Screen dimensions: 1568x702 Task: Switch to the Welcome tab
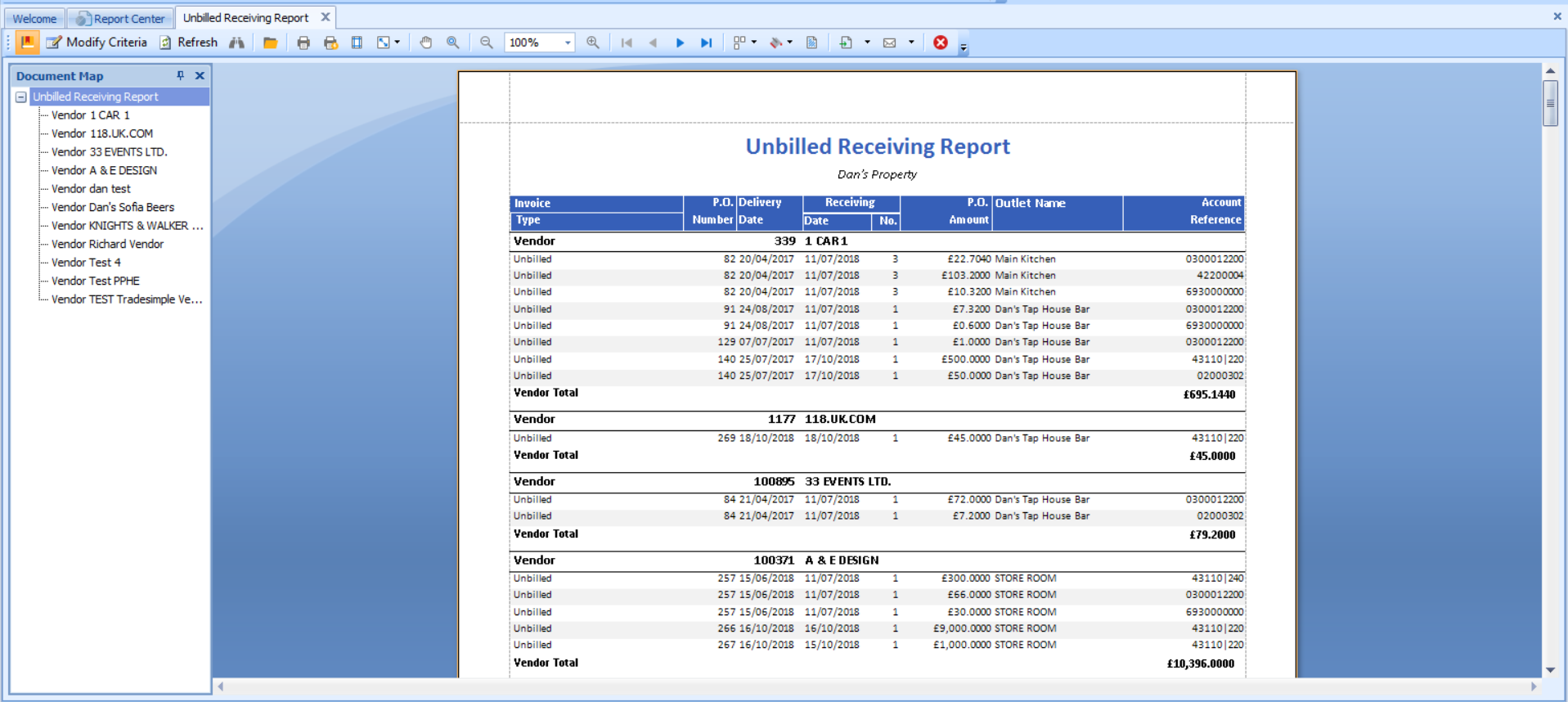(x=34, y=18)
